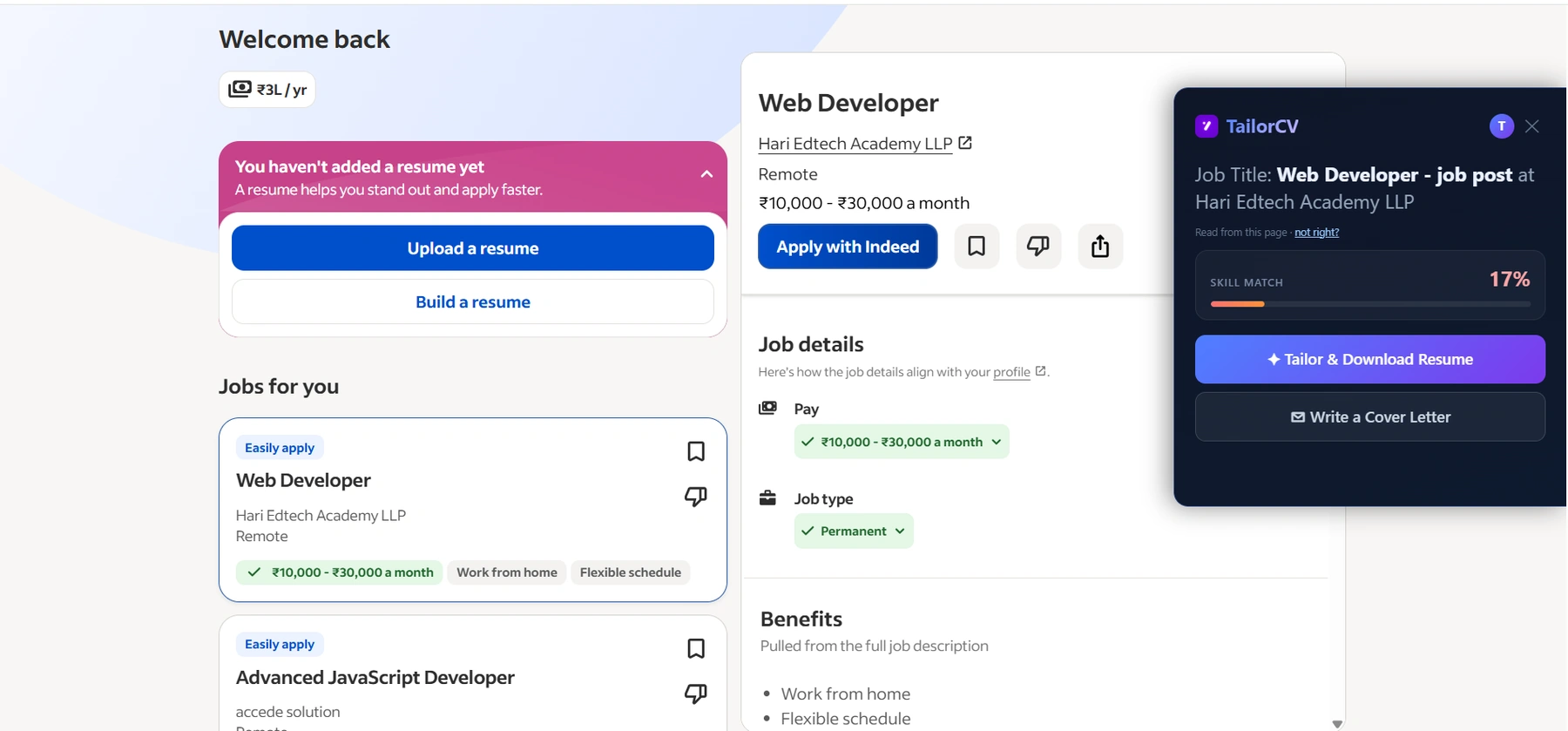Viewport: 1568px width, 731px height.
Task: Click the ₹3L / yr salary chip
Action: coord(267,90)
